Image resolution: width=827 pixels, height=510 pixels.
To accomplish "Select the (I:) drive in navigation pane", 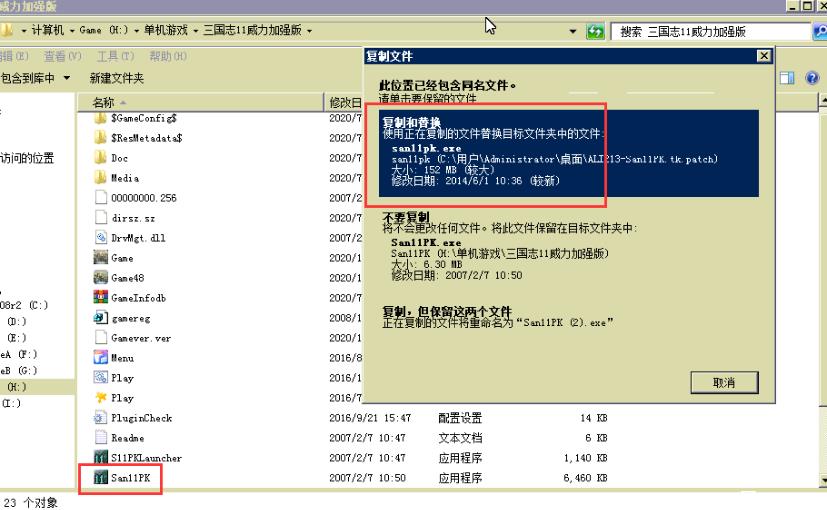I will [12, 403].
